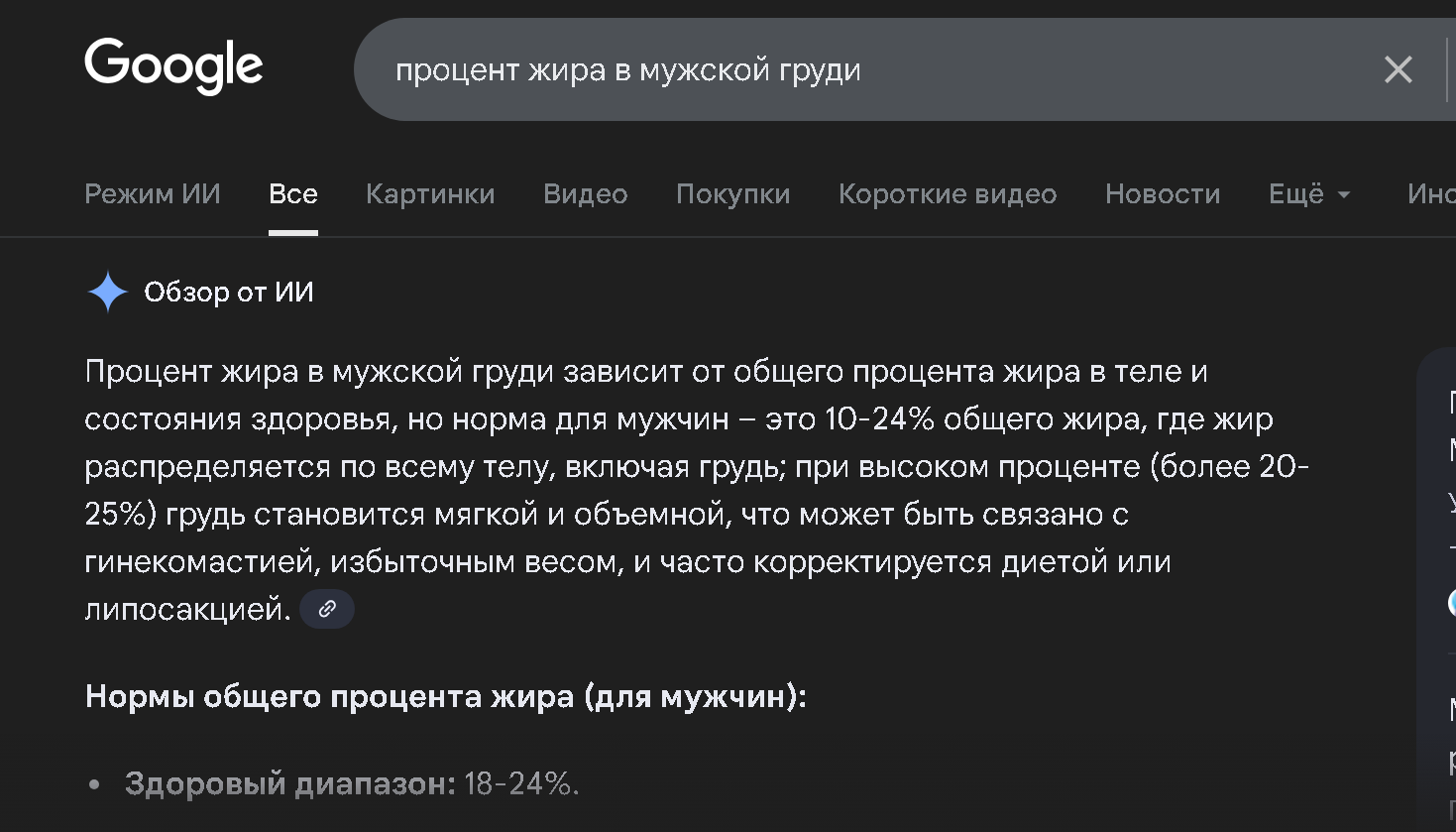Screen dimensions: 1456x832
Task: Click the arrow next to 'Ещё'
Action: click(x=1344, y=194)
